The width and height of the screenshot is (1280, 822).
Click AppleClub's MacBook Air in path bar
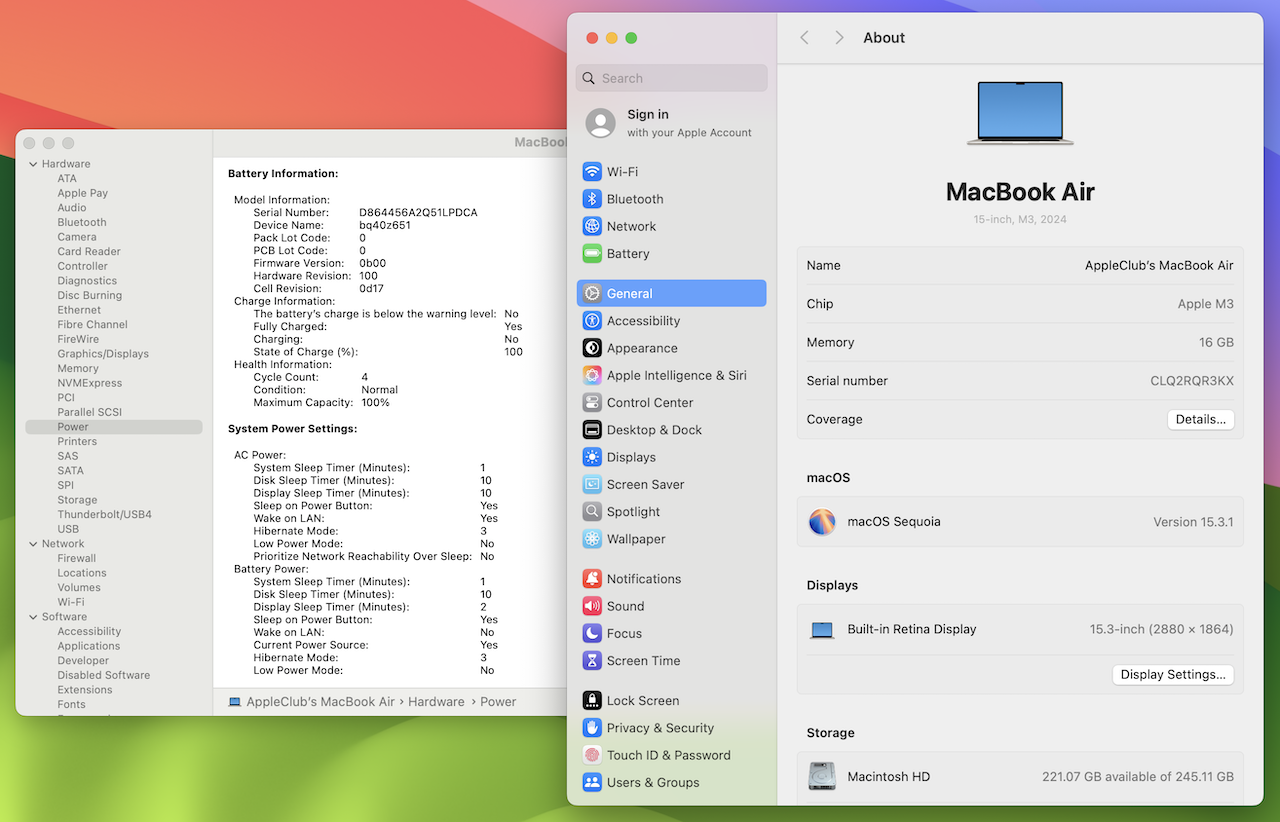[x=321, y=702]
